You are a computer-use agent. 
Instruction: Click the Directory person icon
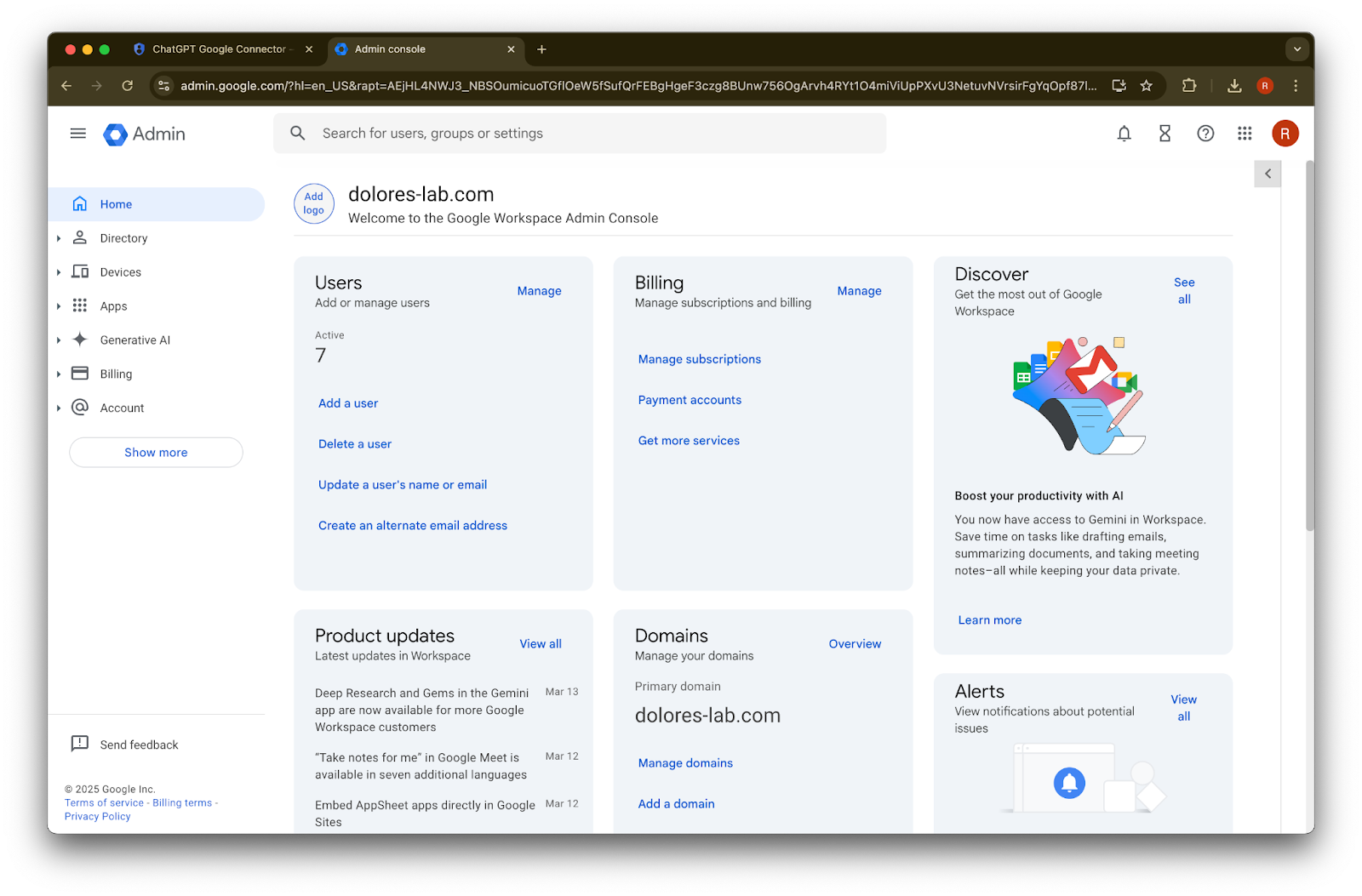80,238
